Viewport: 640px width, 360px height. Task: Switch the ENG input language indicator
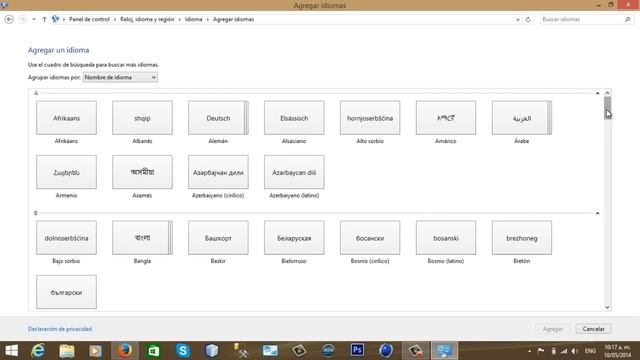590,351
